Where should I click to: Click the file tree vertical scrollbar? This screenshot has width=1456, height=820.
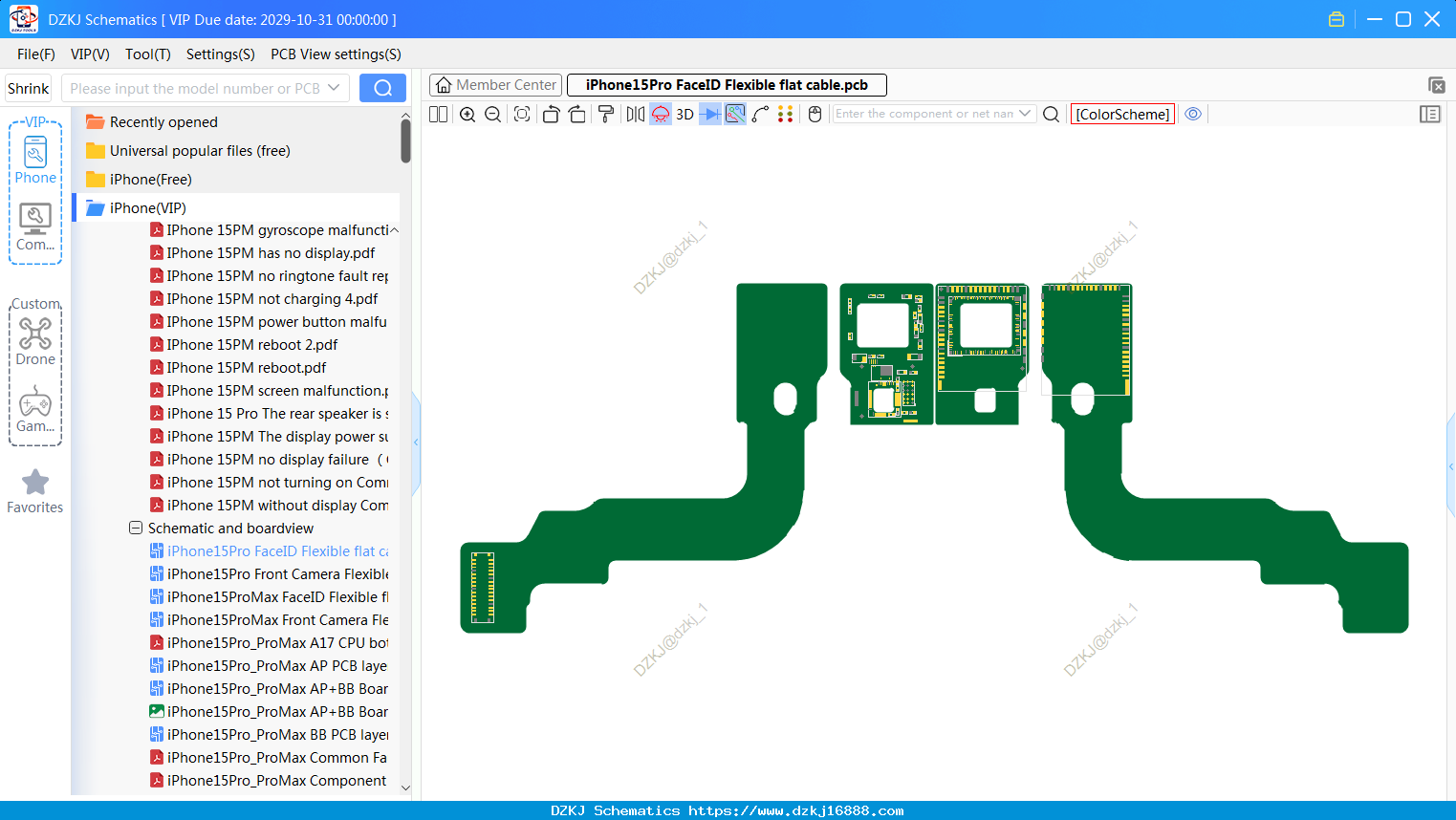405,140
